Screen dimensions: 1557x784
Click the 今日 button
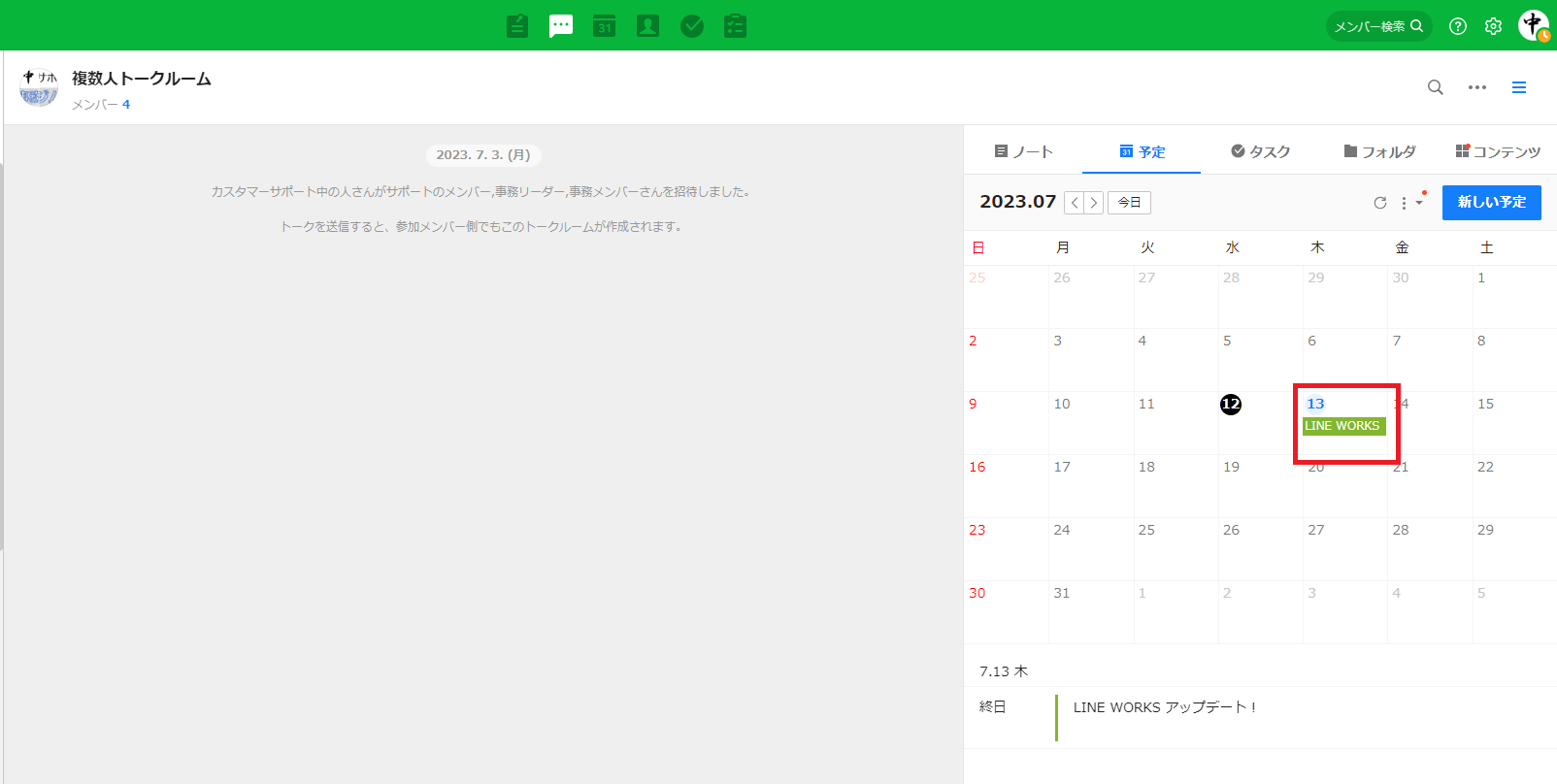point(1129,203)
